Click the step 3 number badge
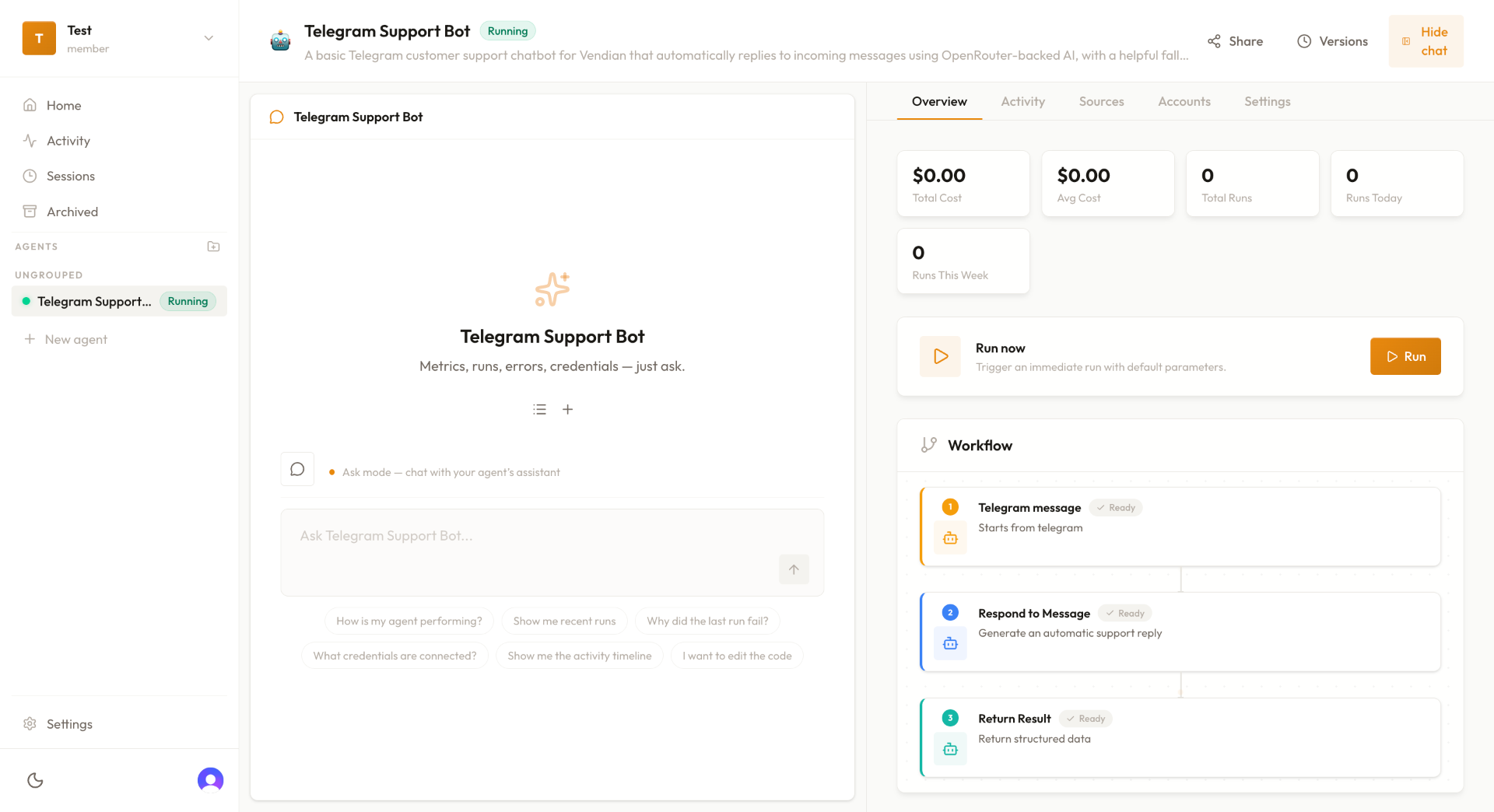Image resolution: width=1494 pixels, height=812 pixels. point(950,718)
